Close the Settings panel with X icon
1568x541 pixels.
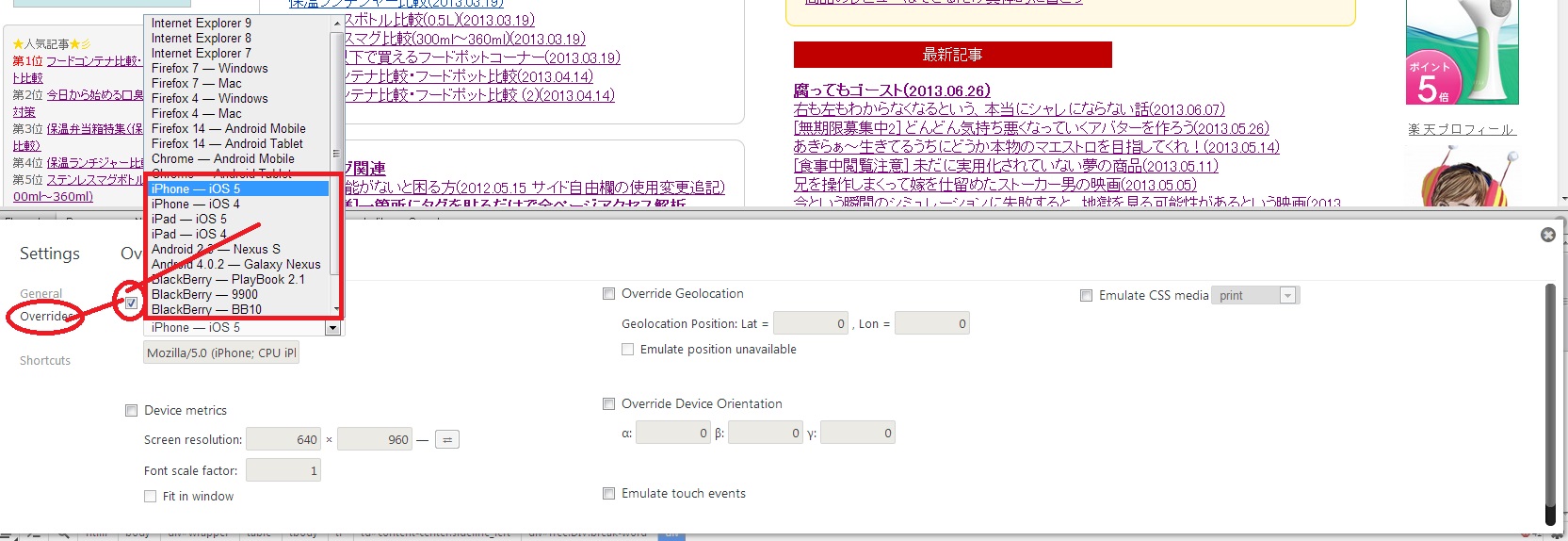click(x=1547, y=235)
